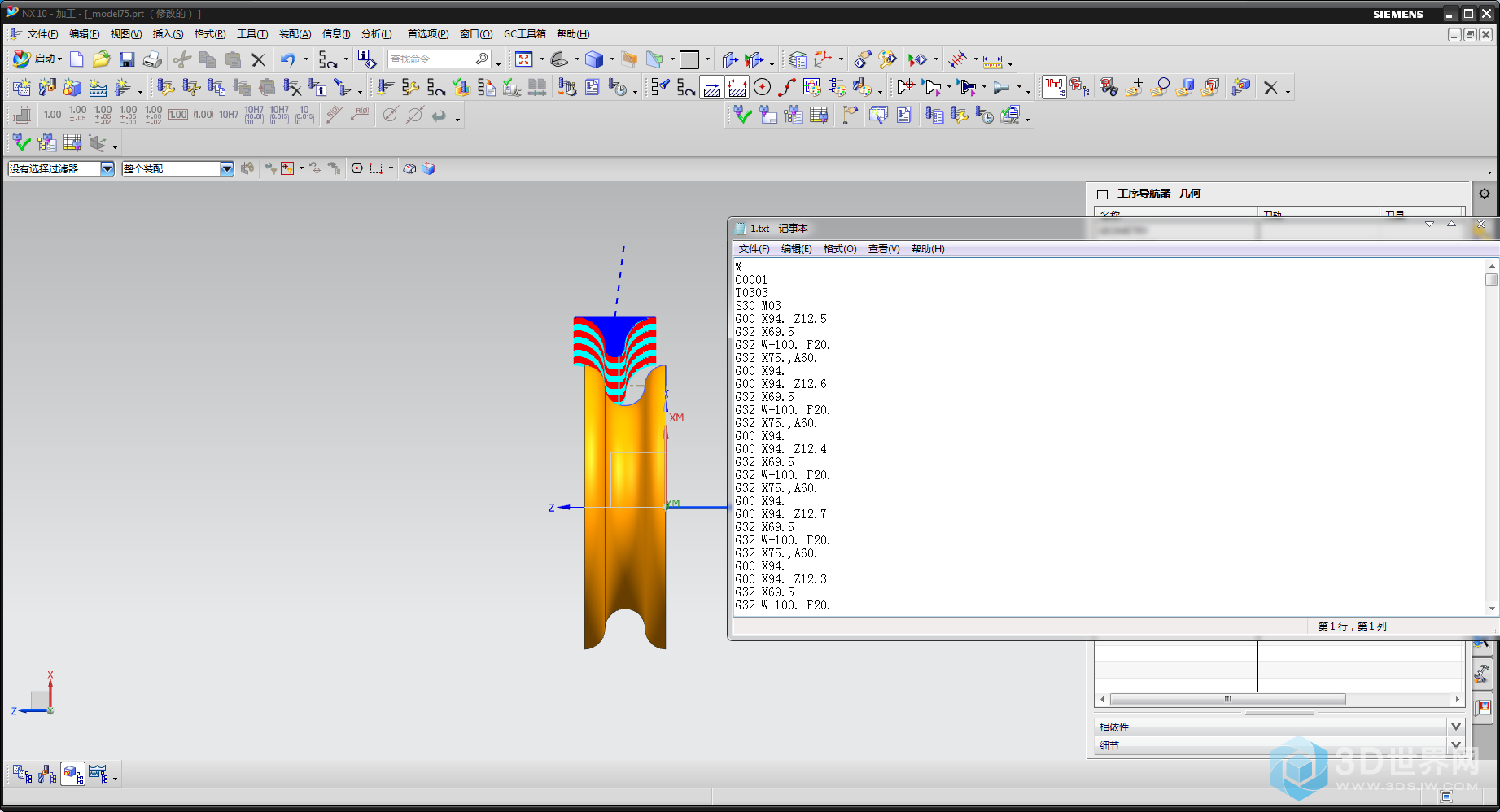Expand the 相依性 section

tap(1456, 727)
